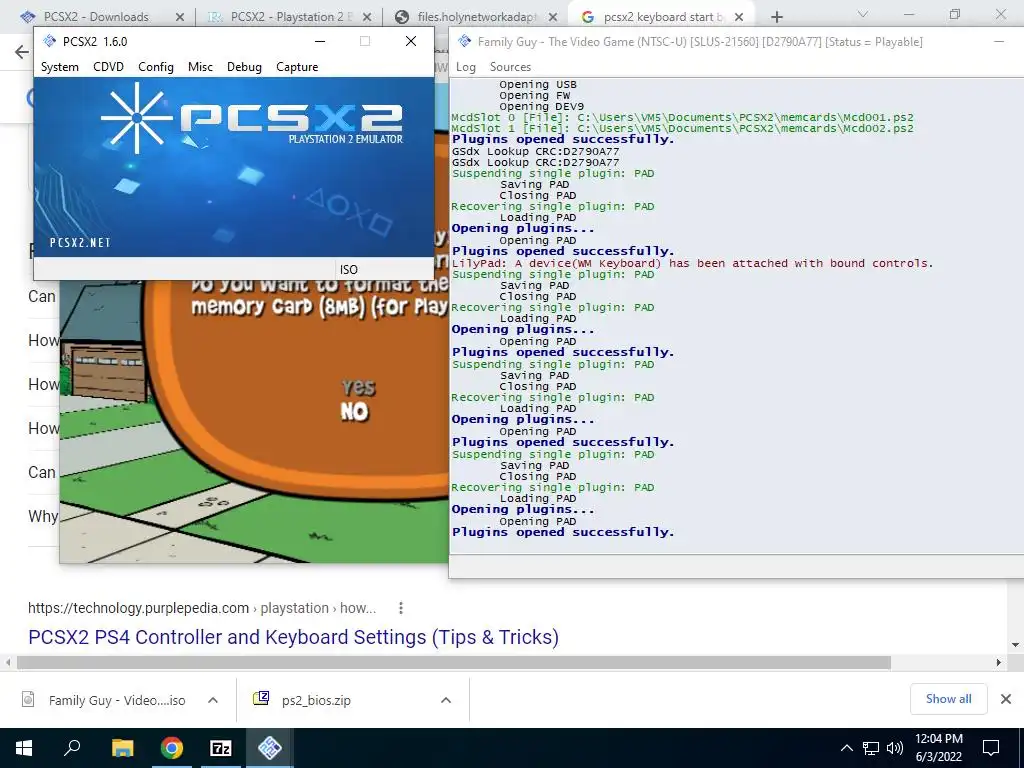
Task: Close the downloads bar
Action: tap(1006, 699)
